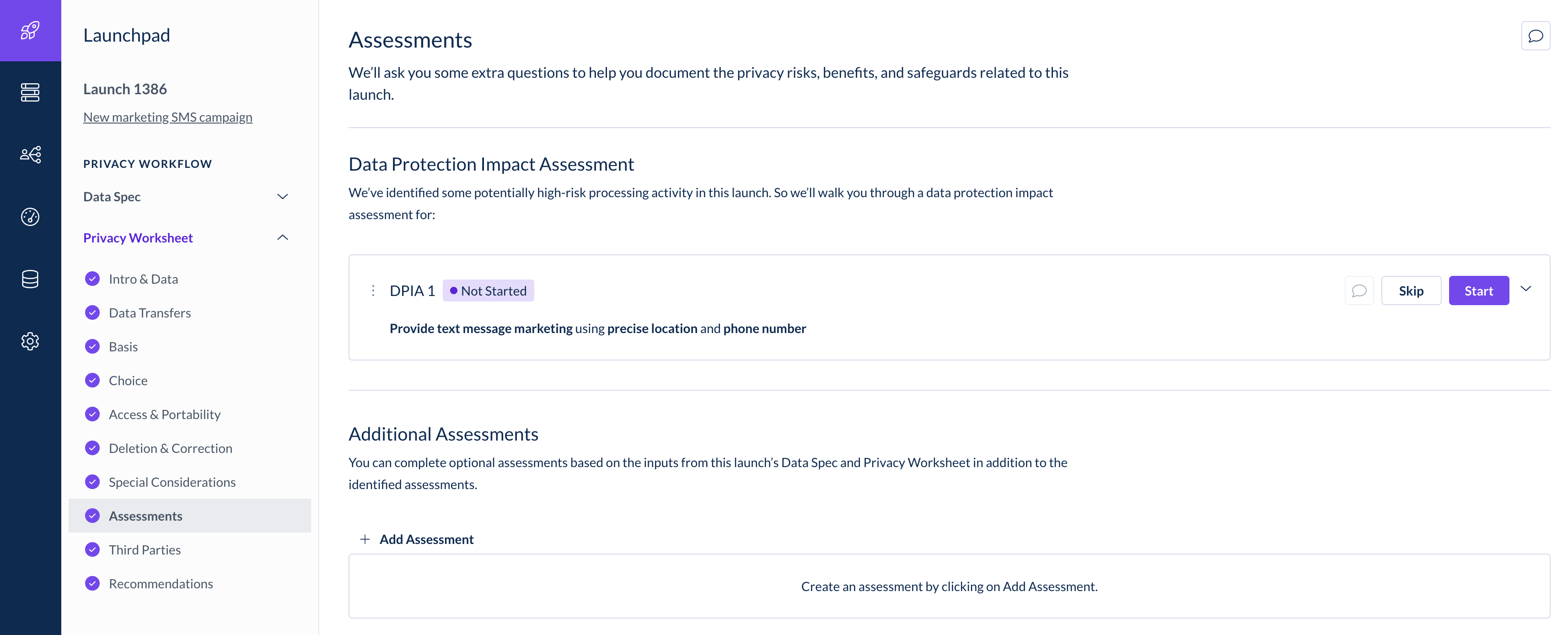Open the Launchpad rocket icon
Screen dimensions: 1568x635
point(31,31)
